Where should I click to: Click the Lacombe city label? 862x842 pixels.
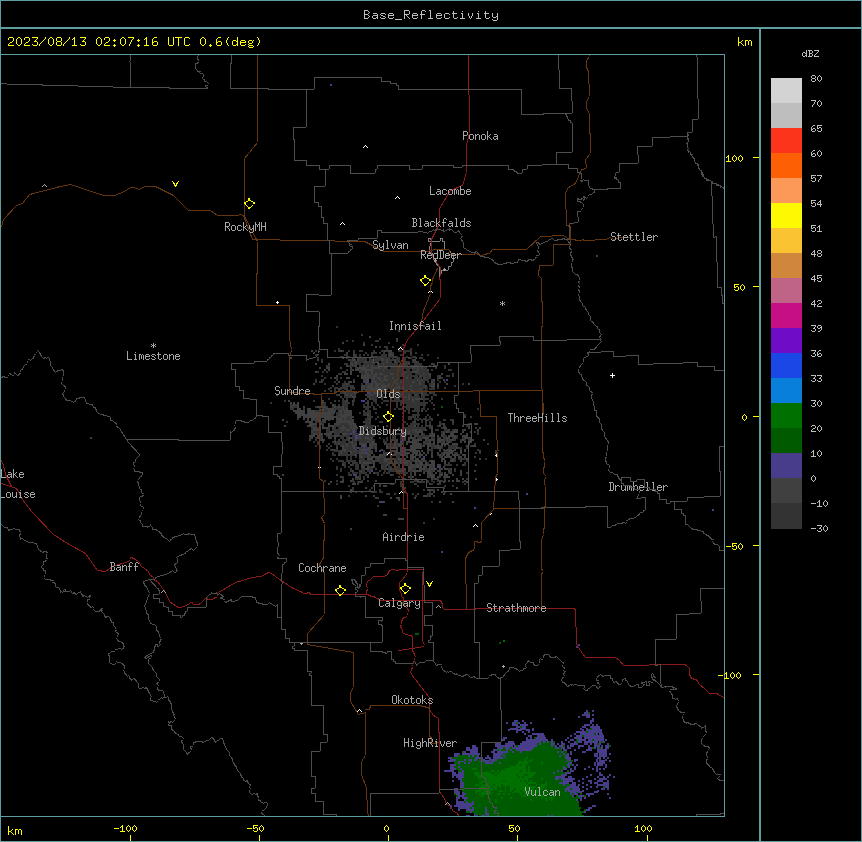[450, 191]
